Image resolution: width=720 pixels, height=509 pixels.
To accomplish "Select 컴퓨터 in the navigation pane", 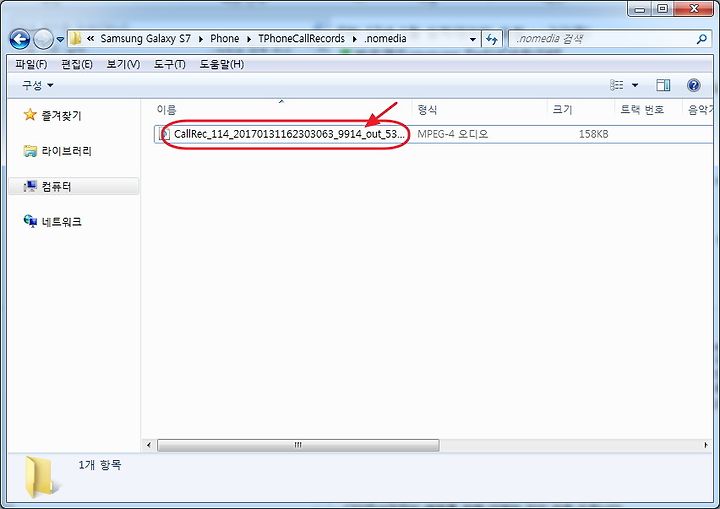I will (x=56, y=187).
